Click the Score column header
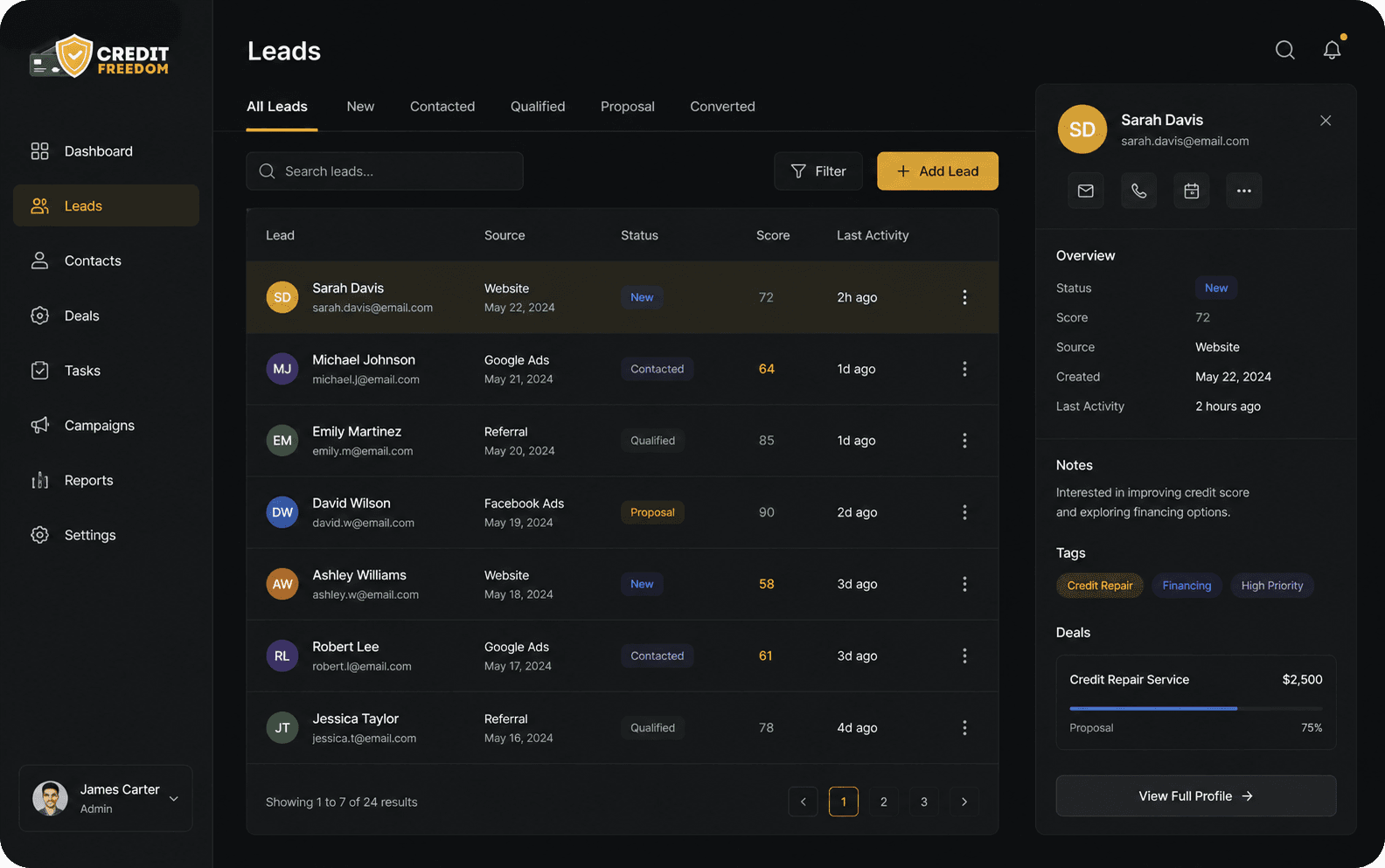Image resolution: width=1385 pixels, height=868 pixels. (773, 235)
